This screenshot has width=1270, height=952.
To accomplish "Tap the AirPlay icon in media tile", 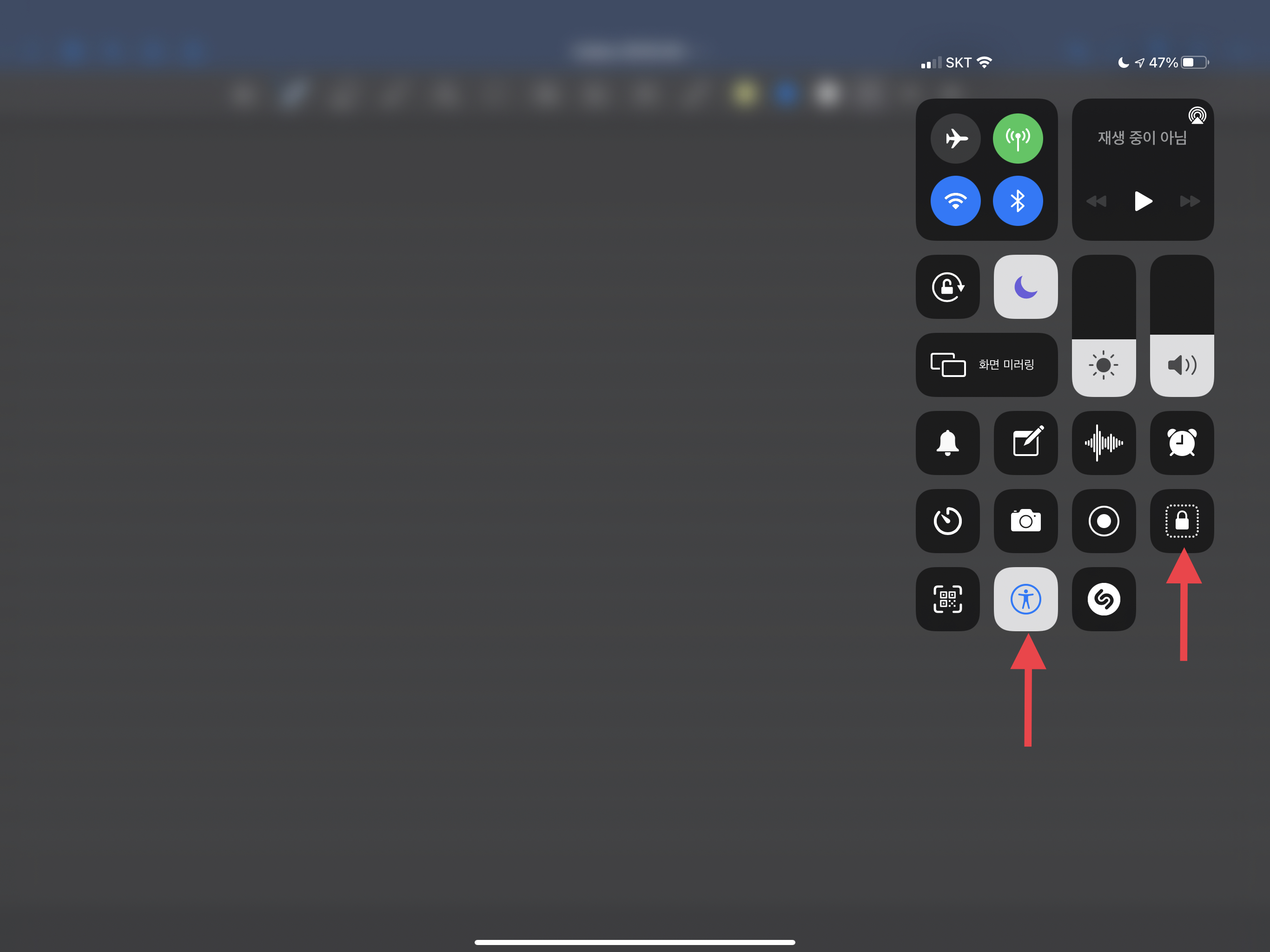I will point(1197,116).
